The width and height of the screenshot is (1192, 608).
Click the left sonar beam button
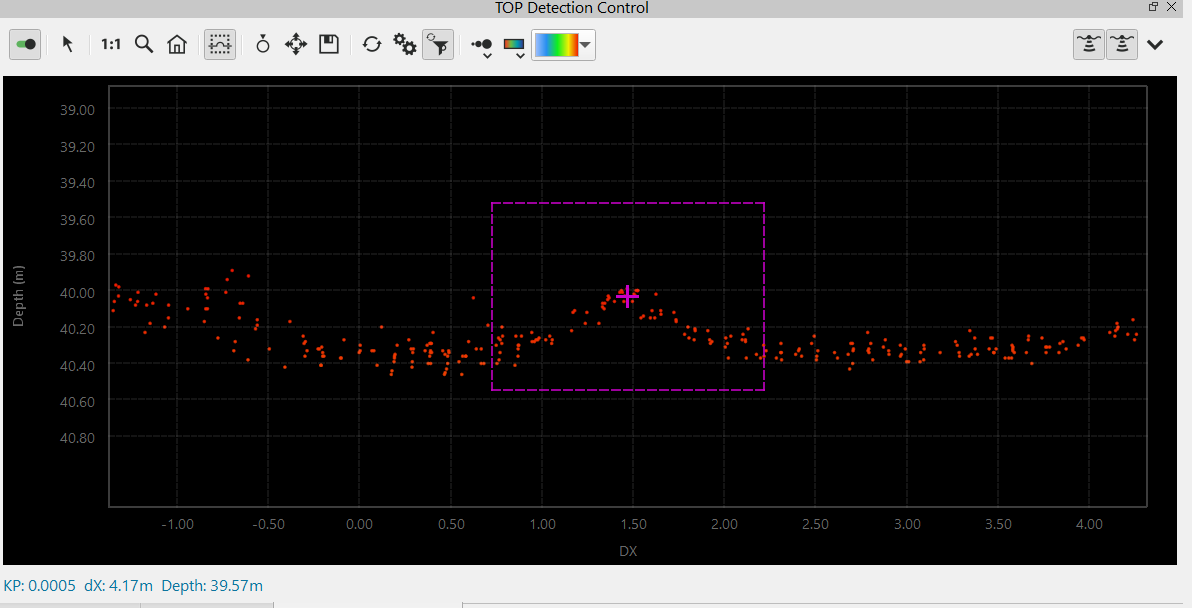tap(1089, 45)
